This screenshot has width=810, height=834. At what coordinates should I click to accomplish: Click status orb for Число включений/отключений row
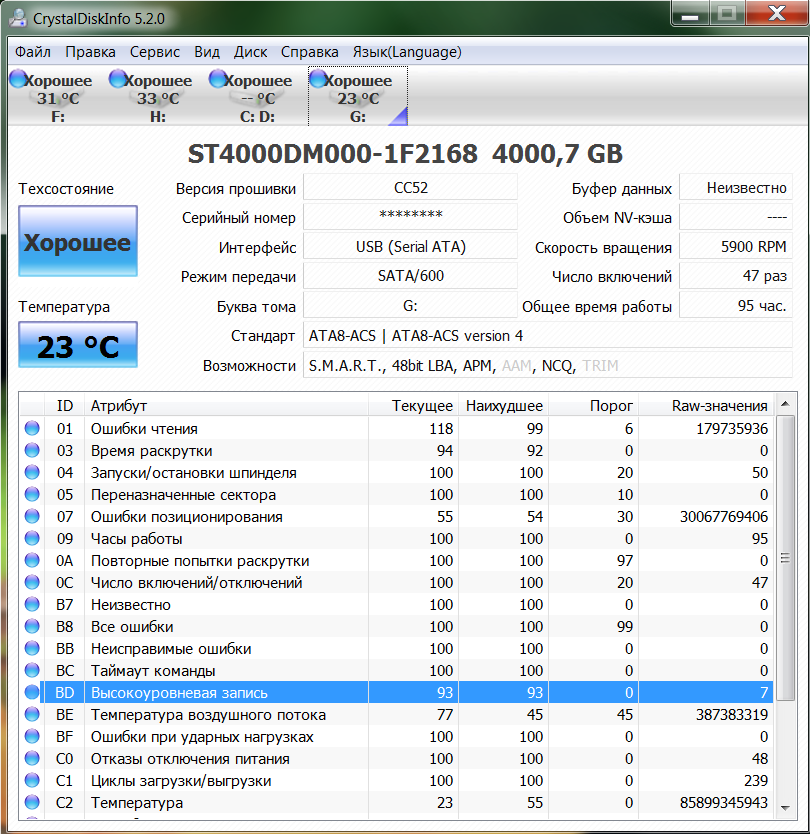coord(32,582)
